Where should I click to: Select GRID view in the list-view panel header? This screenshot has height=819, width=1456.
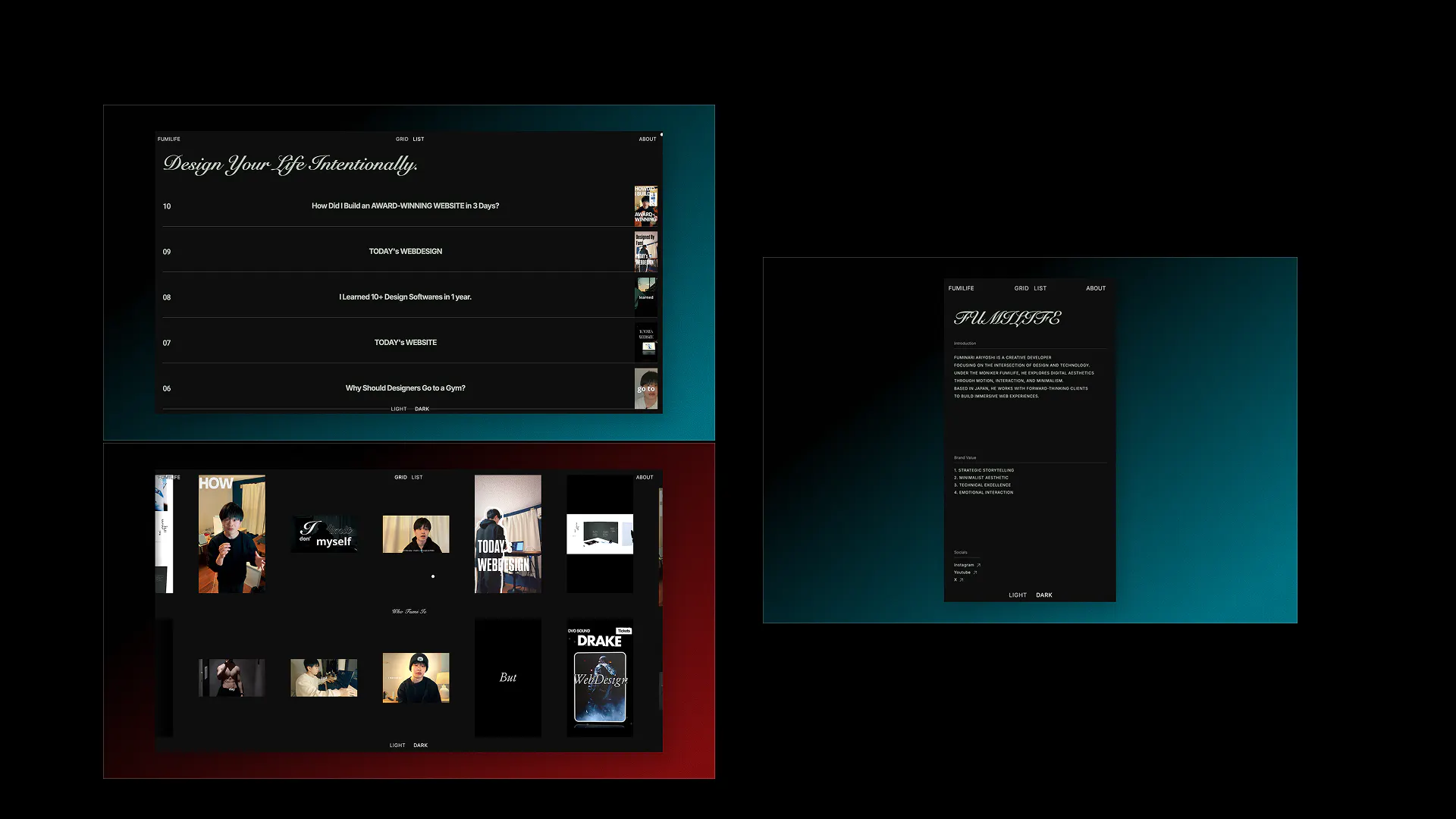[402, 140]
